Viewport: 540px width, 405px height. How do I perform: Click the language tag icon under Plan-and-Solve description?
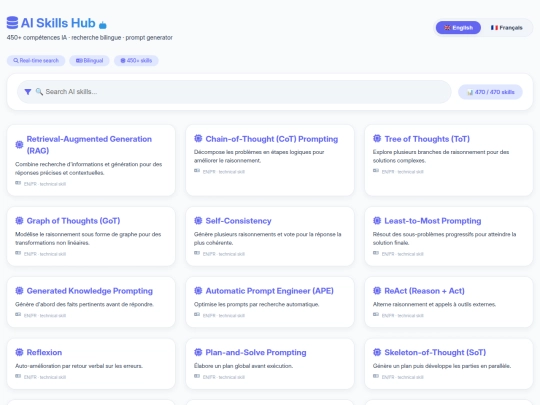pyautogui.click(x=197, y=376)
